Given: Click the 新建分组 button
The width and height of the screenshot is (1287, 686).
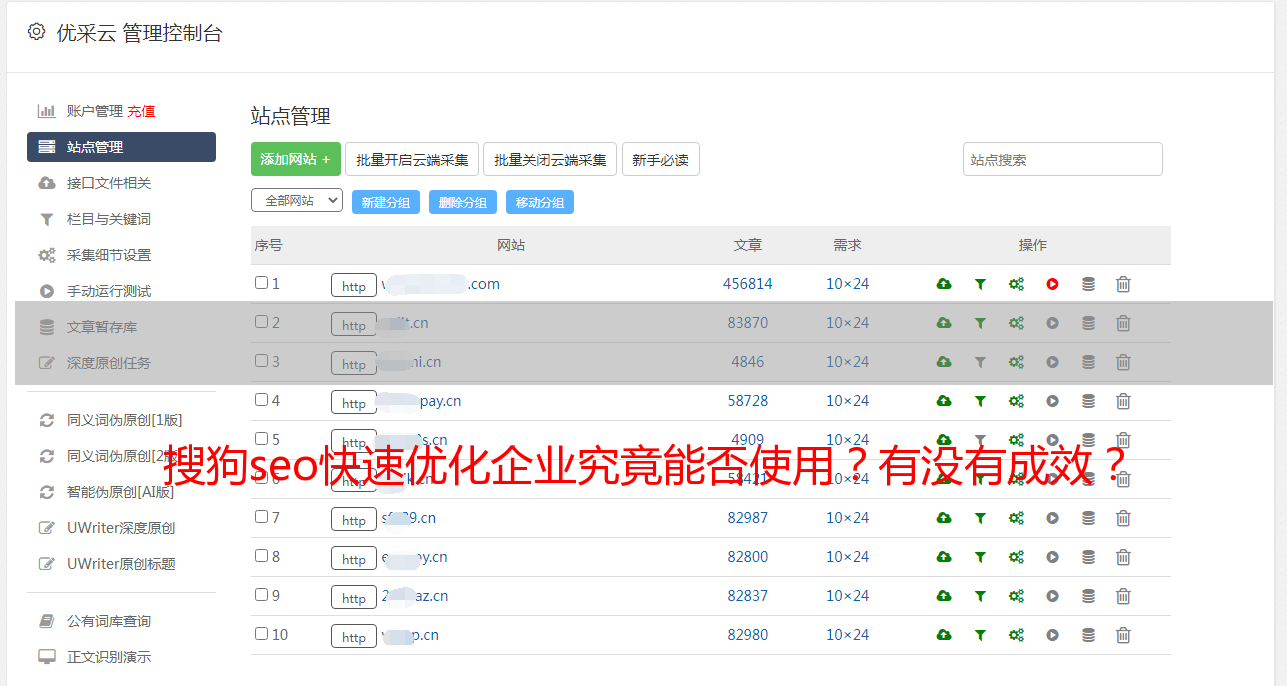Looking at the screenshot, I should (x=386, y=202).
